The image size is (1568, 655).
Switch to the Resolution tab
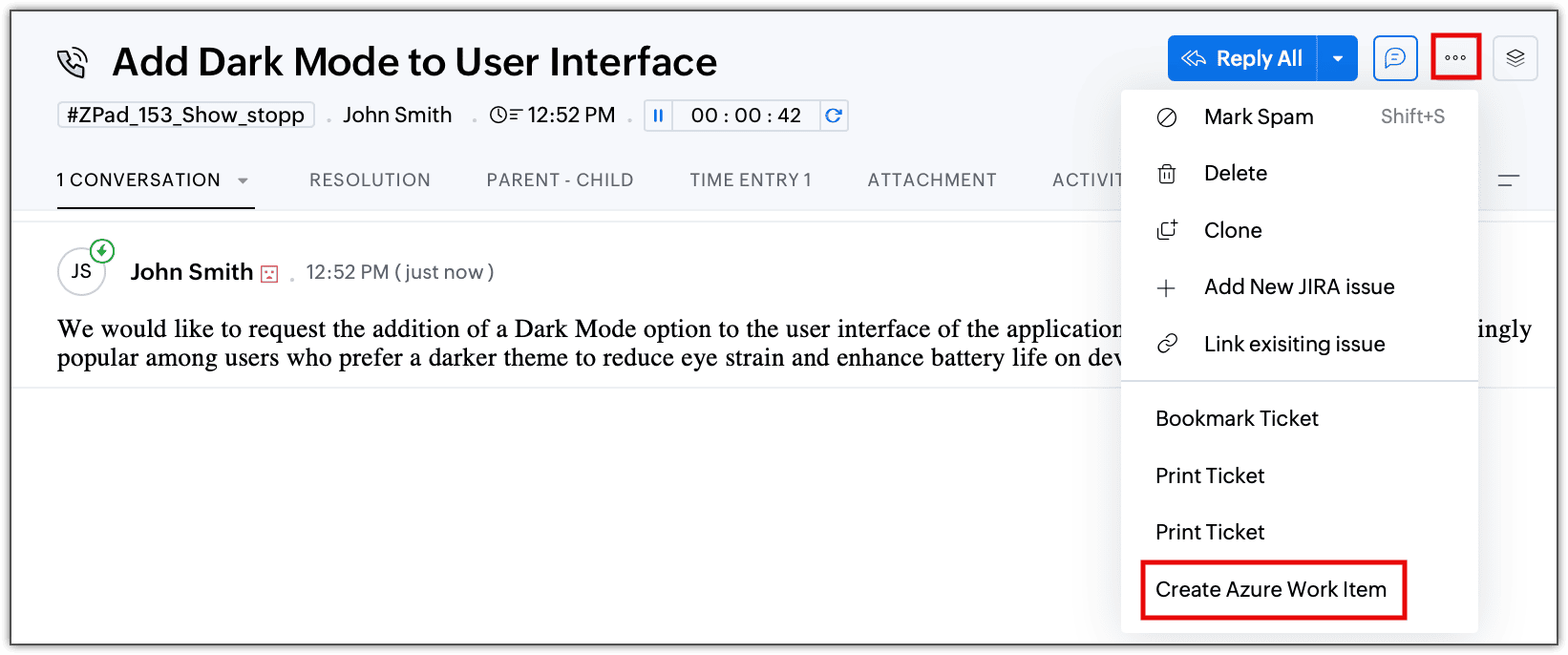coord(370,180)
